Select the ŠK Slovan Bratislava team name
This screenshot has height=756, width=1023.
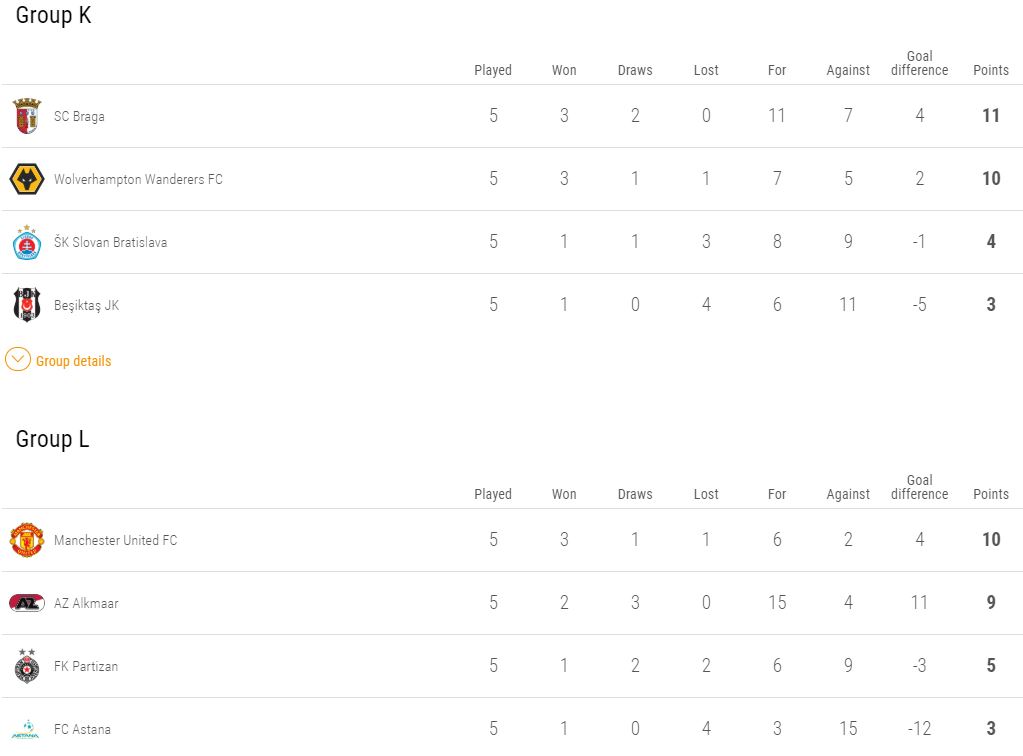tap(110, 243)
